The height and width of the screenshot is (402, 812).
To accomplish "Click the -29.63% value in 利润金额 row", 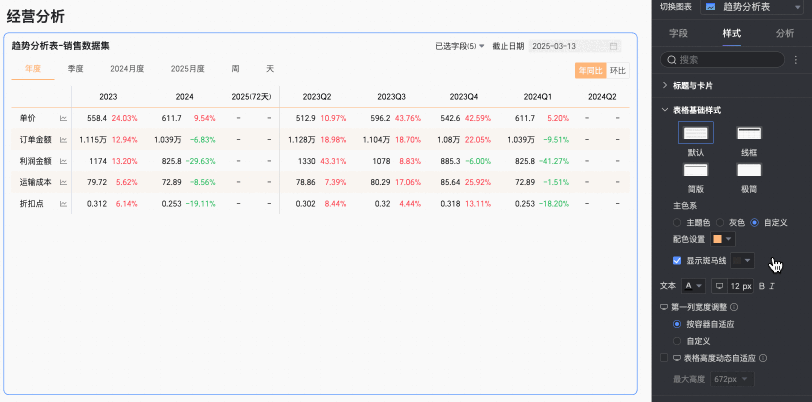I will (200, 162).
